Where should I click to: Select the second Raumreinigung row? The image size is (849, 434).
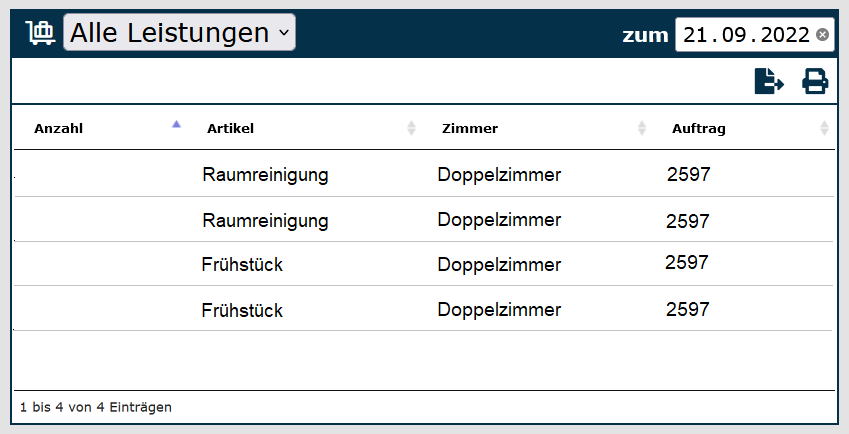[x=265, y=220]
